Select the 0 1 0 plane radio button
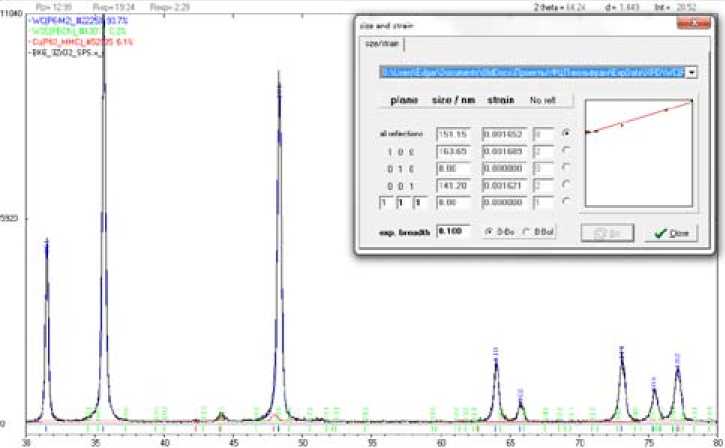 565,167
